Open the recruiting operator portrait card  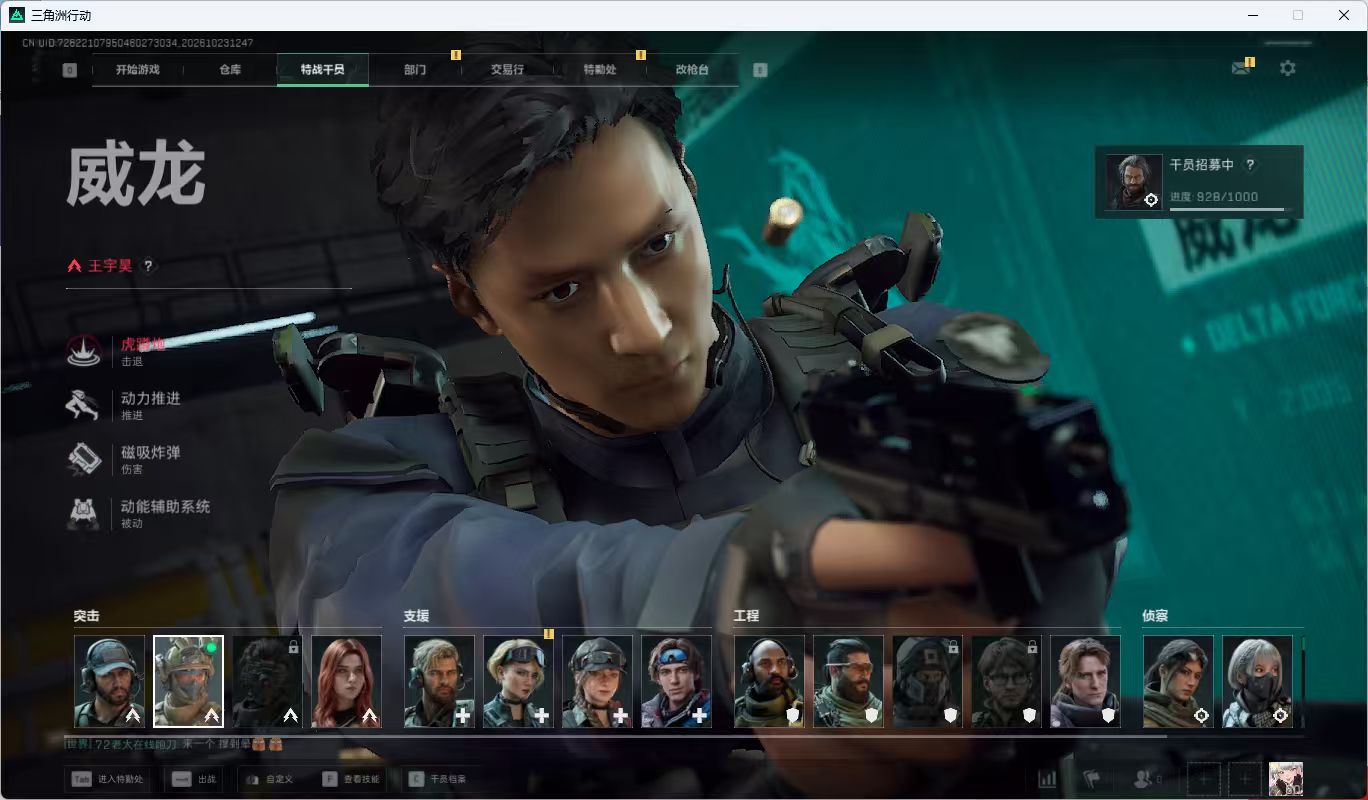tap(1134, 182)
